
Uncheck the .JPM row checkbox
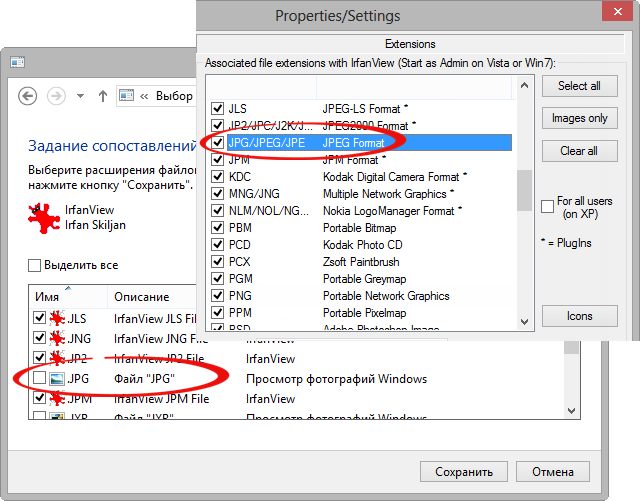(39, 397)
